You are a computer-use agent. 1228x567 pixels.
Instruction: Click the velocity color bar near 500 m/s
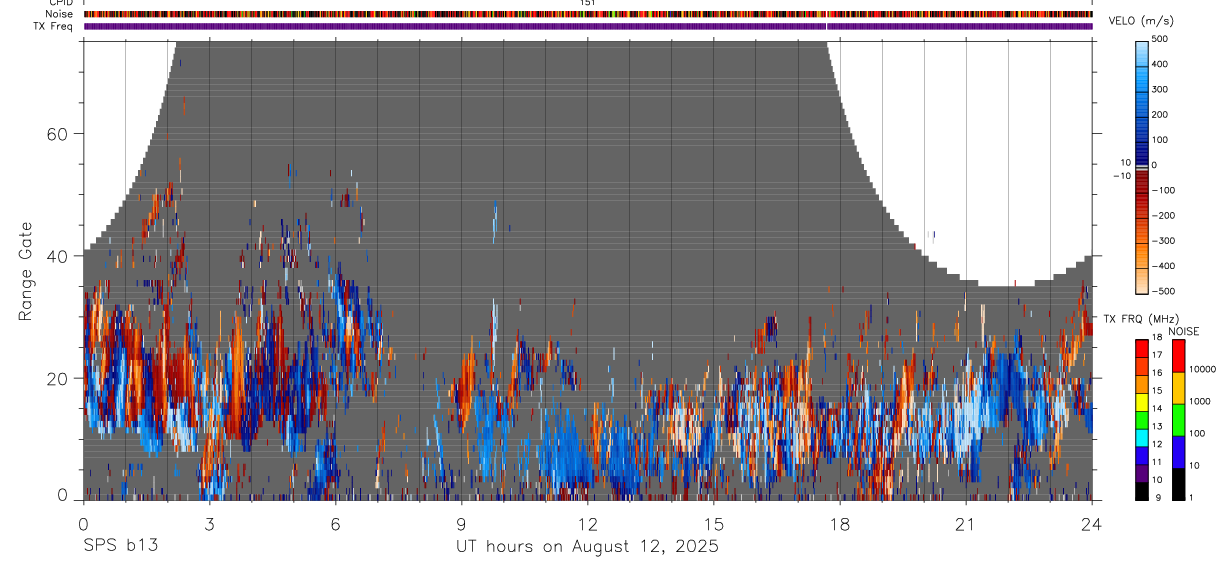click(1142, 44)
